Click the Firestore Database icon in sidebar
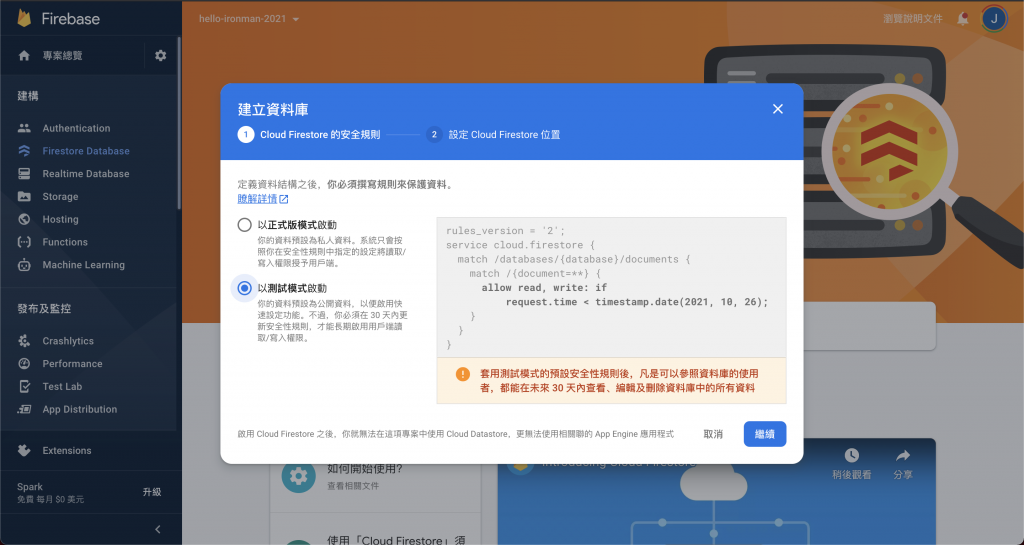The width and height of the screenshot is (1024, 545). coord(24,151)
